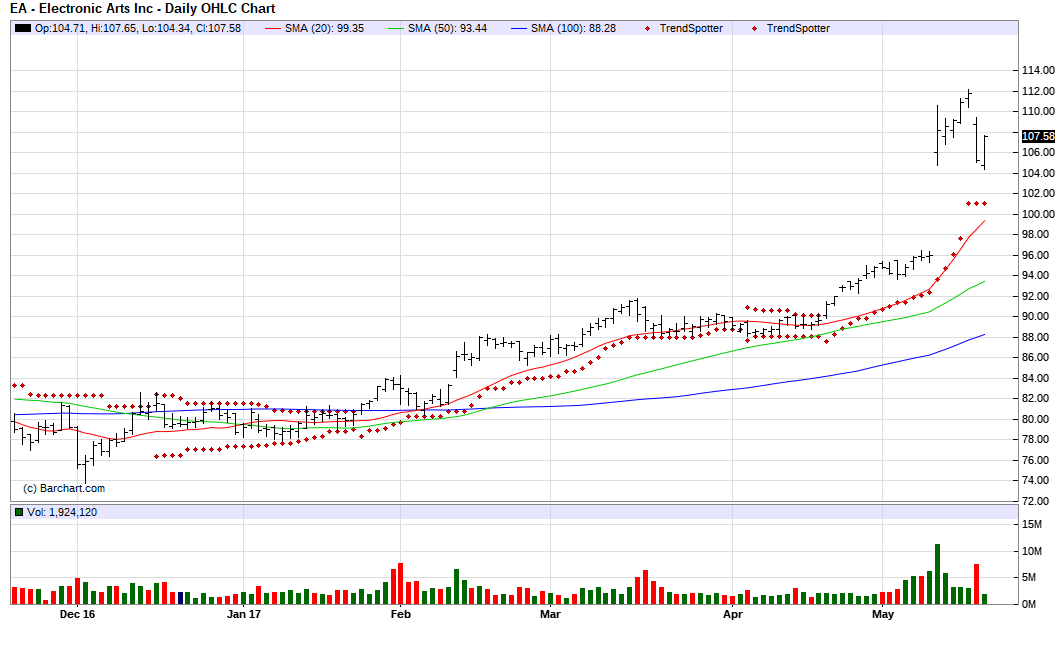1060x645 pixels.
Task: Click the 'Feb' date axis label
Action: 401,614
